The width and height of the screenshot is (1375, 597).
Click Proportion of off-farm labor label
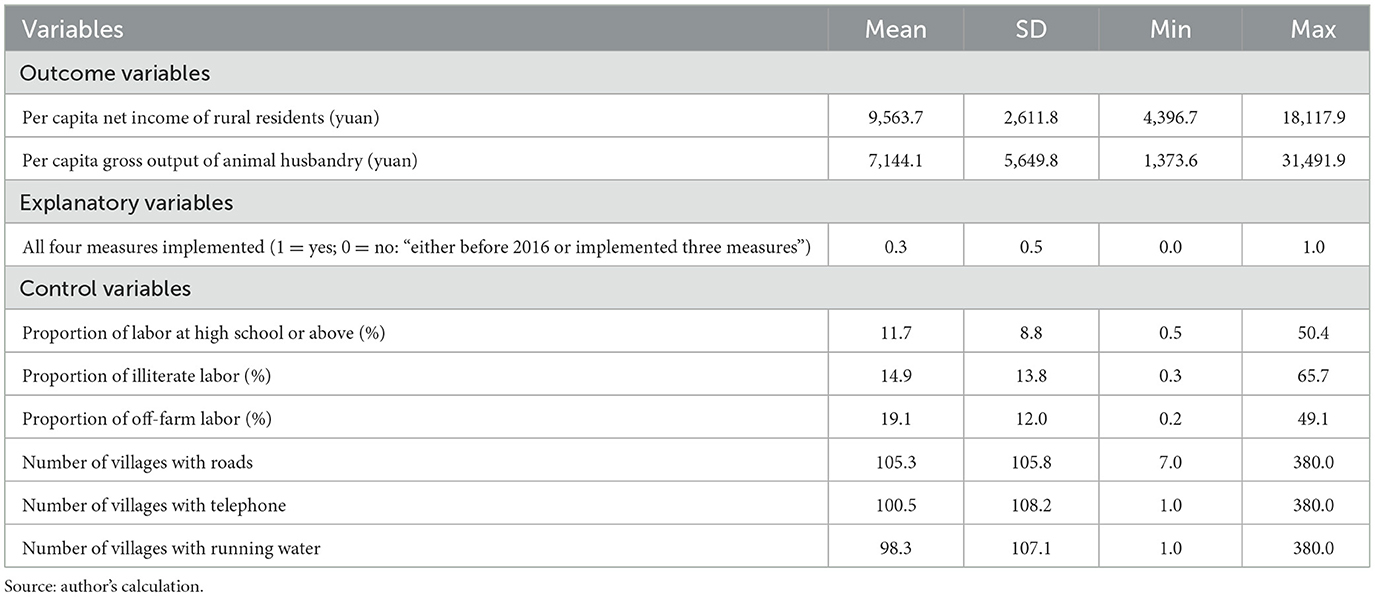coord(148,418)
